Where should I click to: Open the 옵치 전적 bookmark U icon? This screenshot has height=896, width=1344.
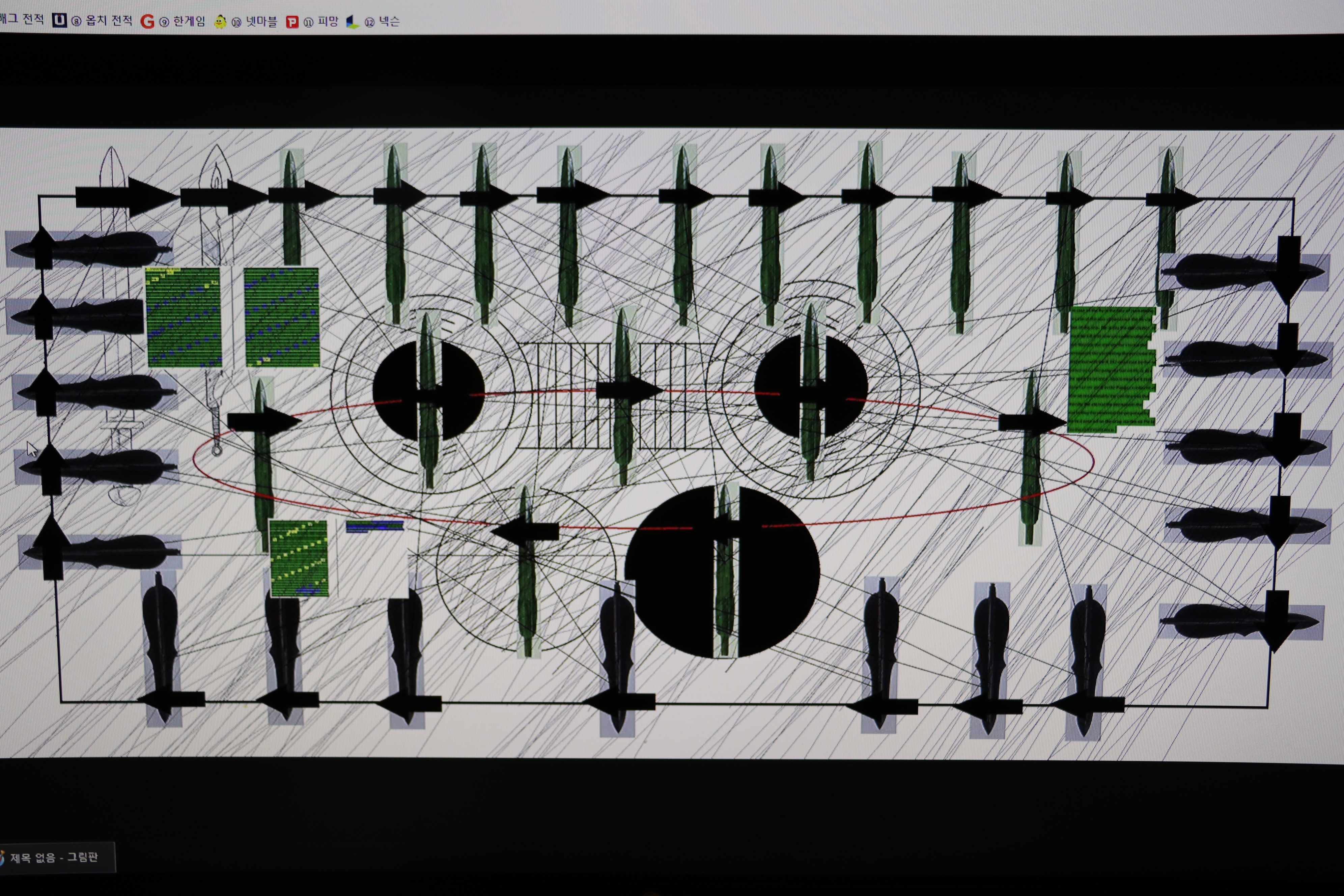[x=59, y=21]
